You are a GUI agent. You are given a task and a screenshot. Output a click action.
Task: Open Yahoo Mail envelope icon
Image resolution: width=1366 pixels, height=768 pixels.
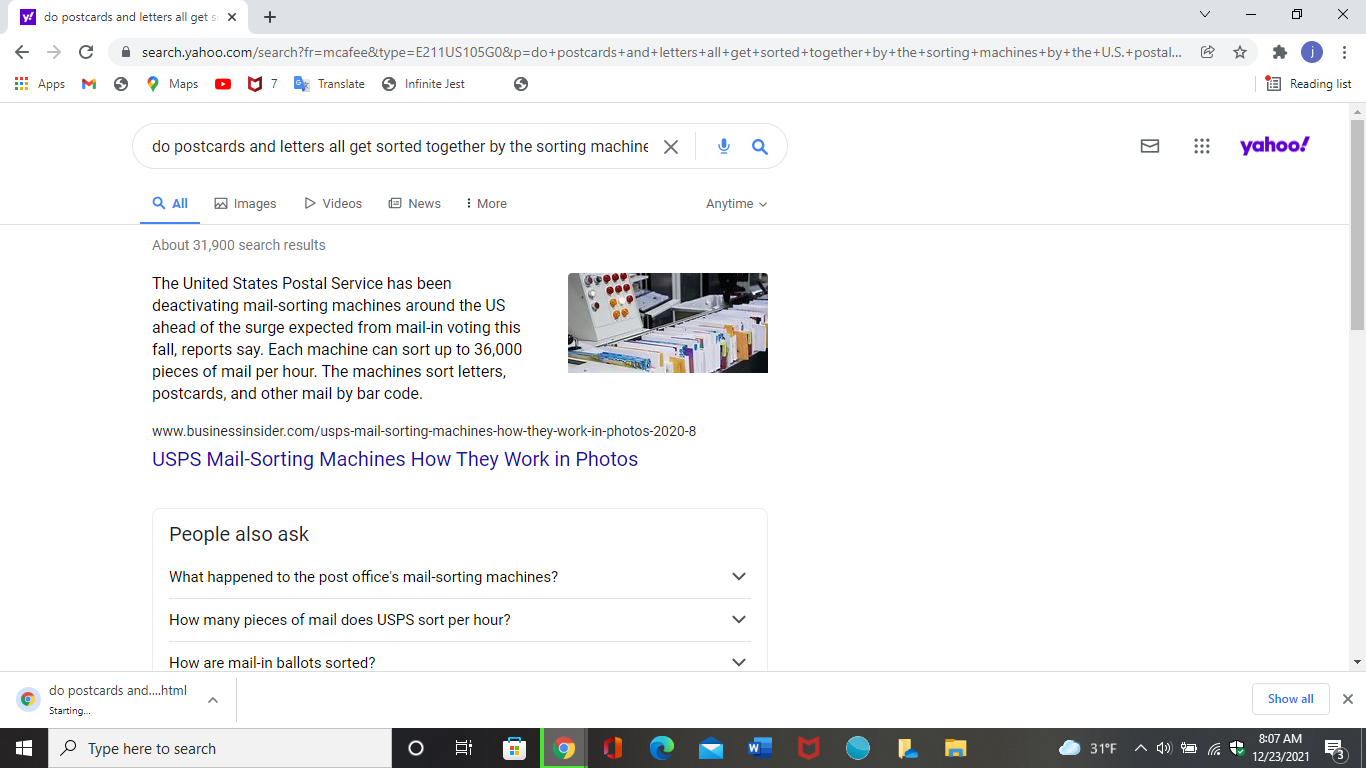click(1150, 146)
